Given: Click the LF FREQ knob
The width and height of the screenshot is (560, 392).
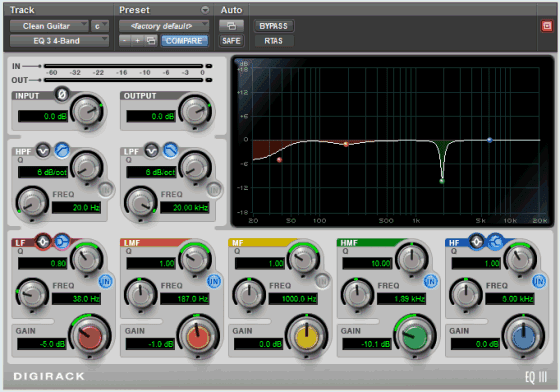Looking at the screenshot, I should pyautogui.click(x=32, y=294).
